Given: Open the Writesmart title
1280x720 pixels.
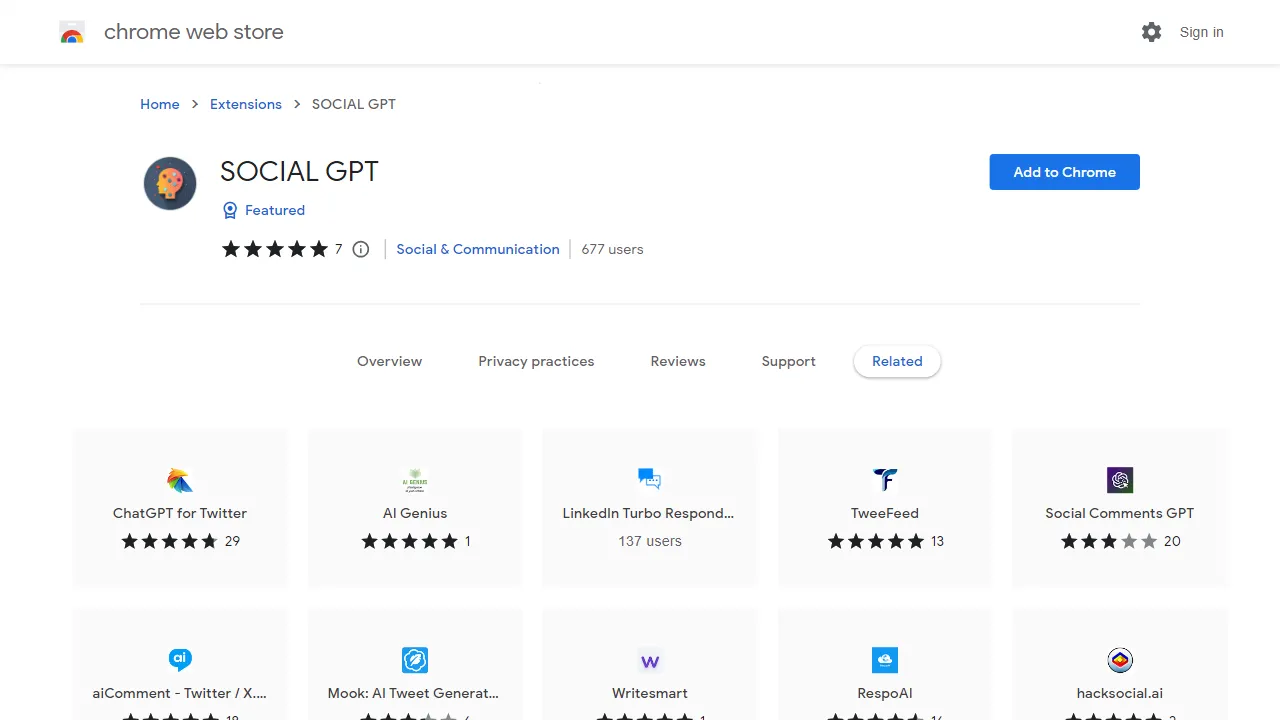Looking at the screenshot, I should (x=650, y=693).
